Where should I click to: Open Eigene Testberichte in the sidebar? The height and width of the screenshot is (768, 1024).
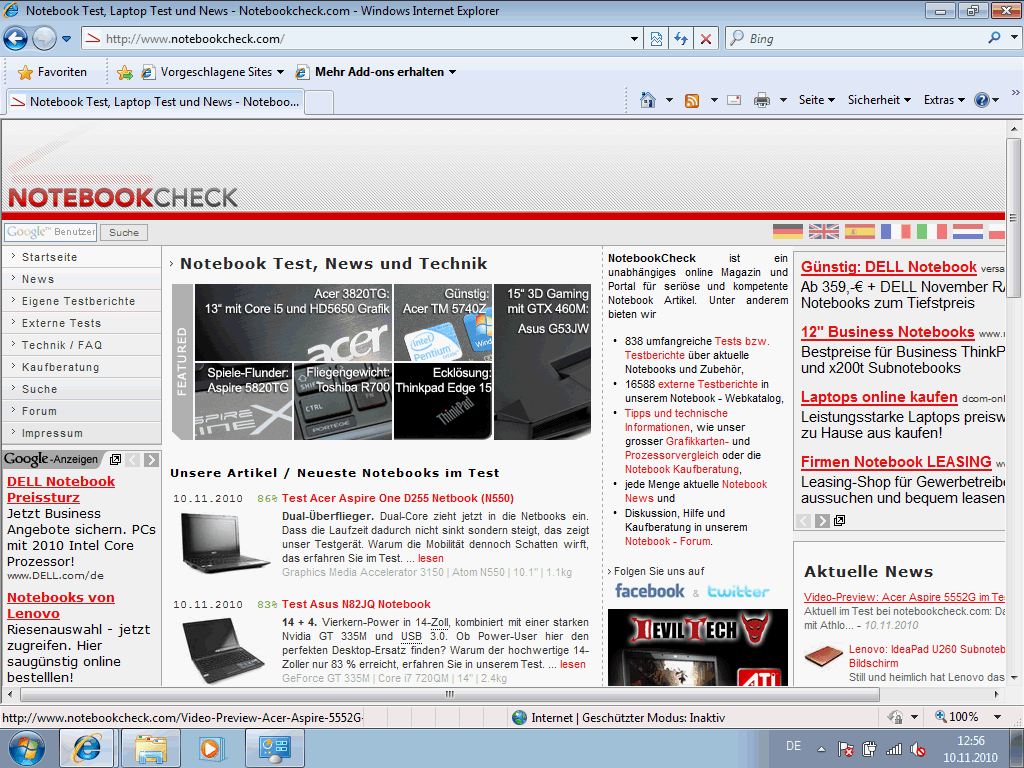(78, 301)
